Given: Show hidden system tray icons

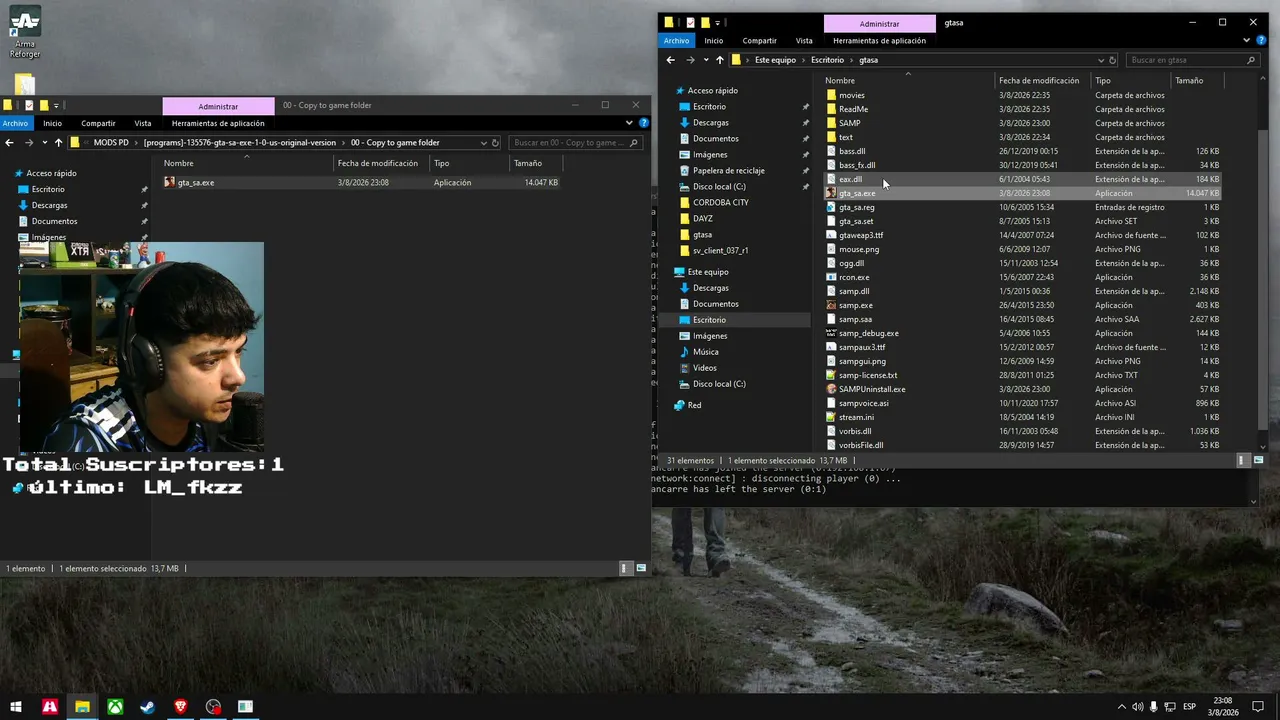Looking at the screenshot, I should pyautogui.click(x=1122, y=707).
